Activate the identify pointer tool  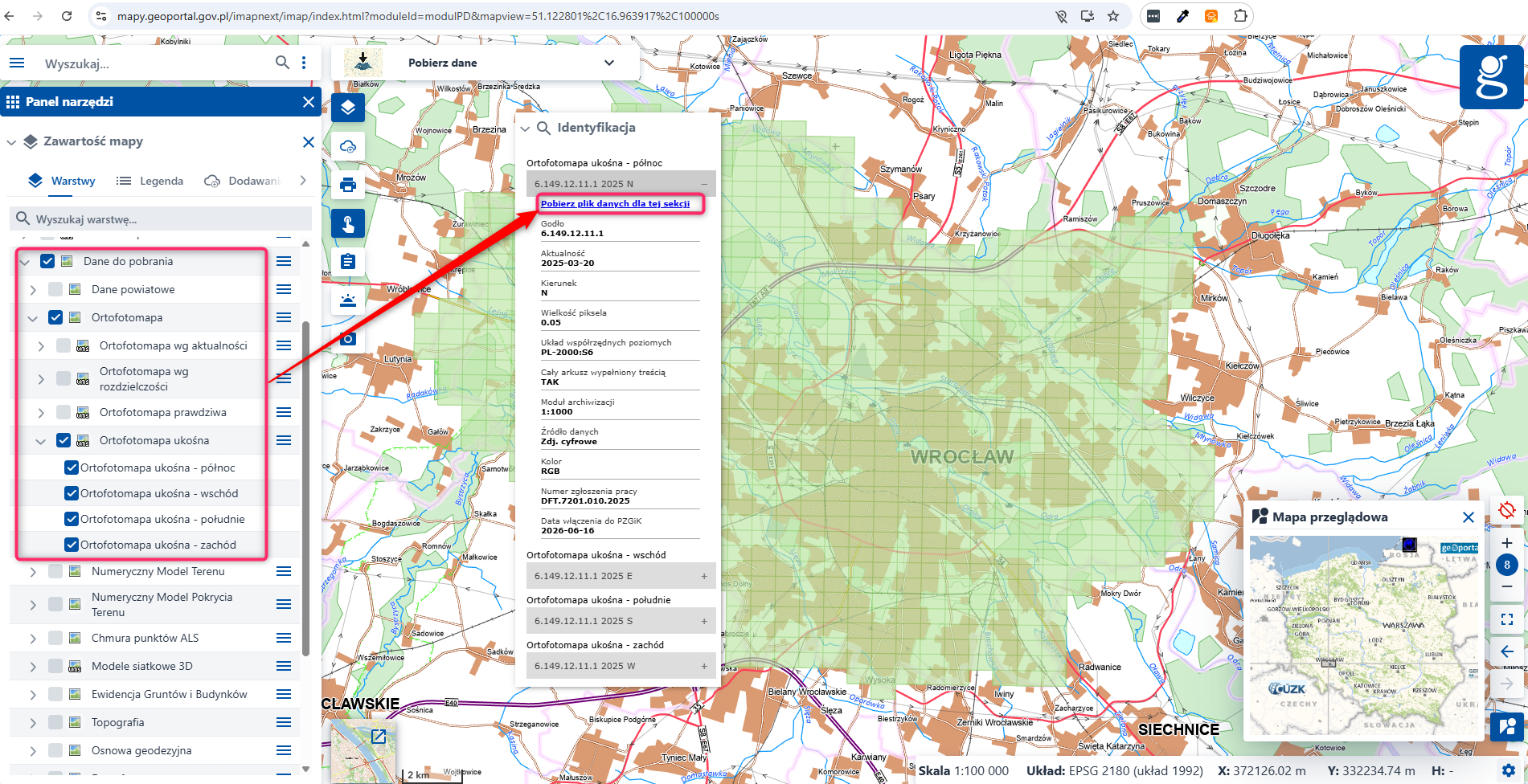(x=348, y=223)
